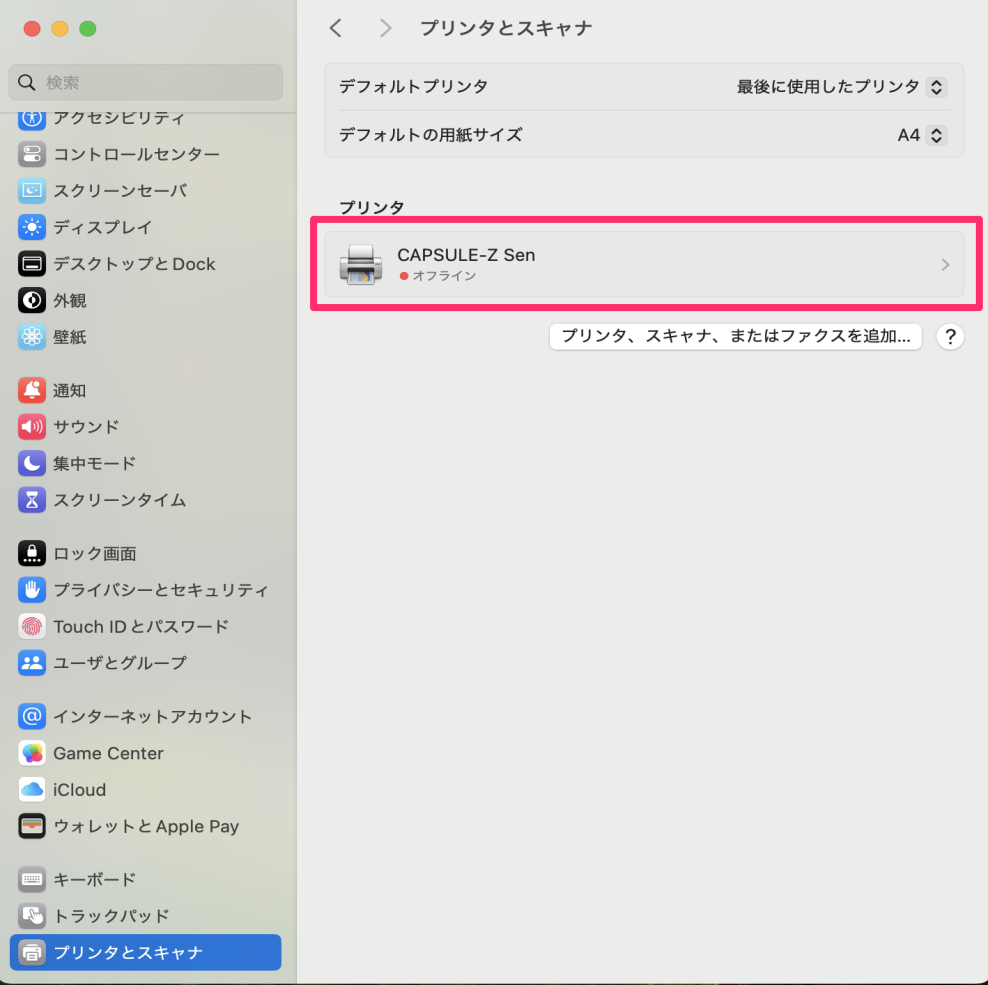The height and width of the screenshot is (985, 988).
Task: Change the default paper size A4 dropdown
Action: tap(935, 135)
